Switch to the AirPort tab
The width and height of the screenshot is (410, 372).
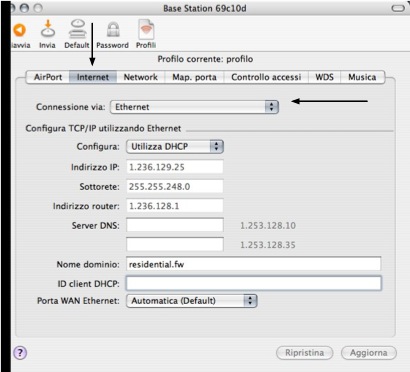pyautogui.click(x=48, y=77)
